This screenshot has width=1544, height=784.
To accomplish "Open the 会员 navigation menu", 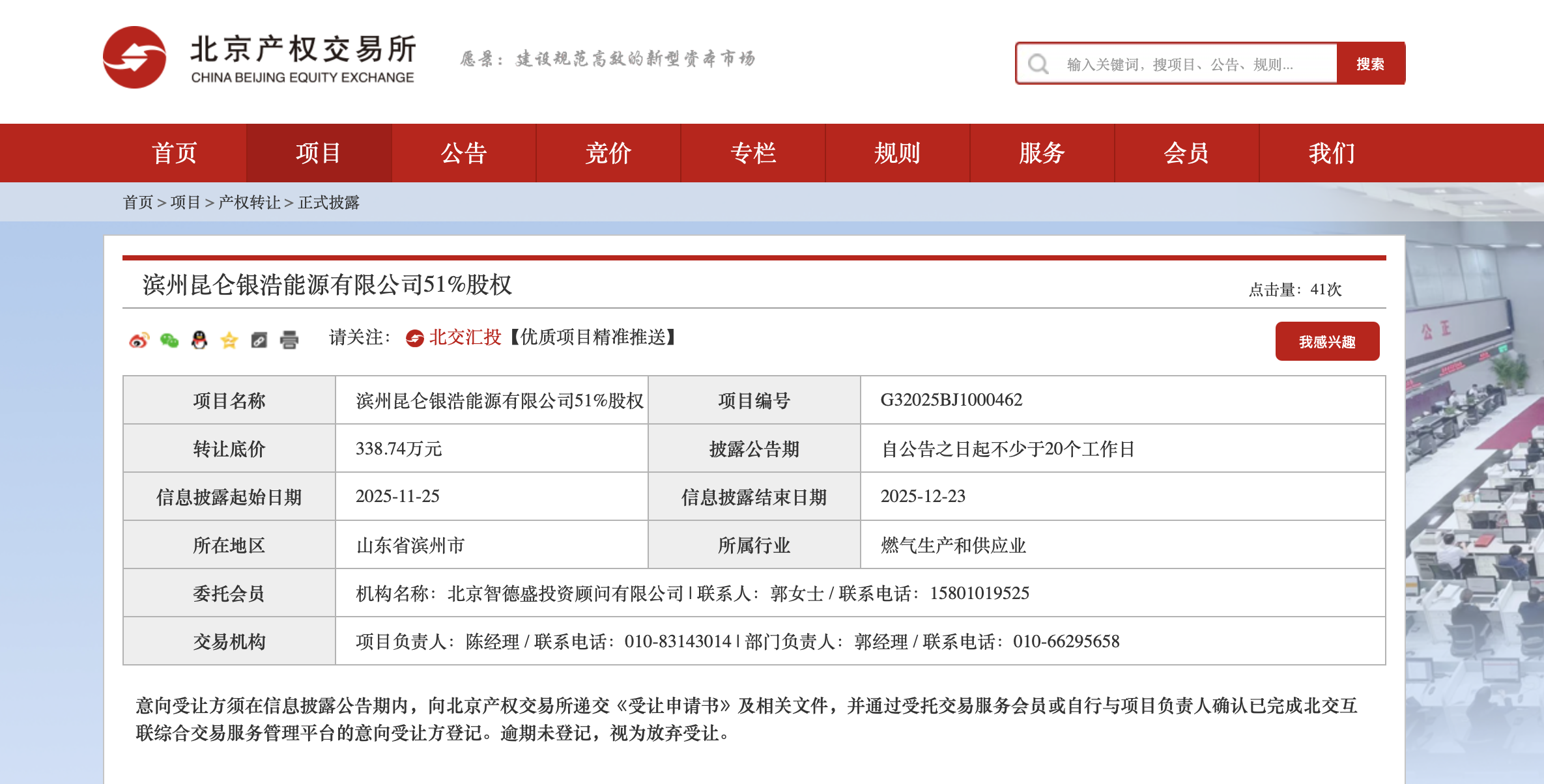I will [1186, 153].
